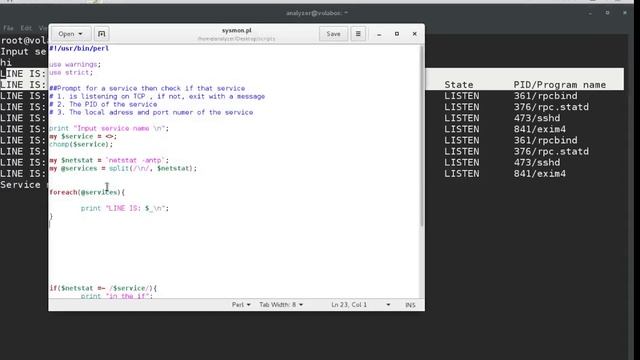Click the first '473/sshd' entry in terminal

(x=537, y=118)
